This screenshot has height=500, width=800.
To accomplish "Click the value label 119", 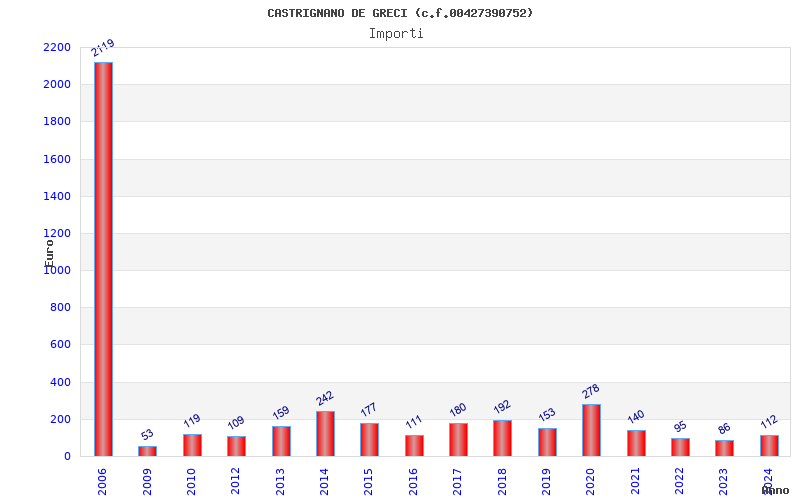I will pos(192,421).
